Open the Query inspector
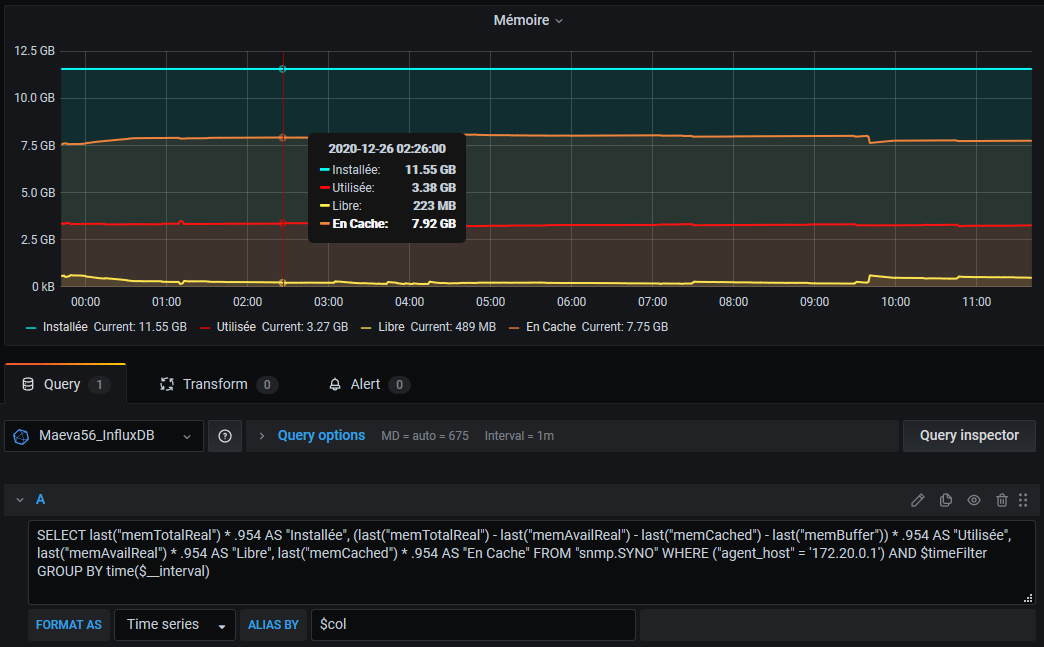The height and width of the screenshot is (647, 1044). point(968,436)
